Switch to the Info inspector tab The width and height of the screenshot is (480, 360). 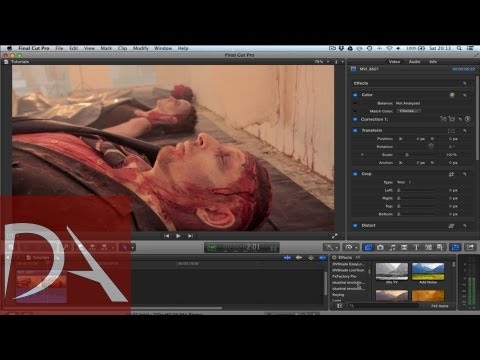[433, 62]
